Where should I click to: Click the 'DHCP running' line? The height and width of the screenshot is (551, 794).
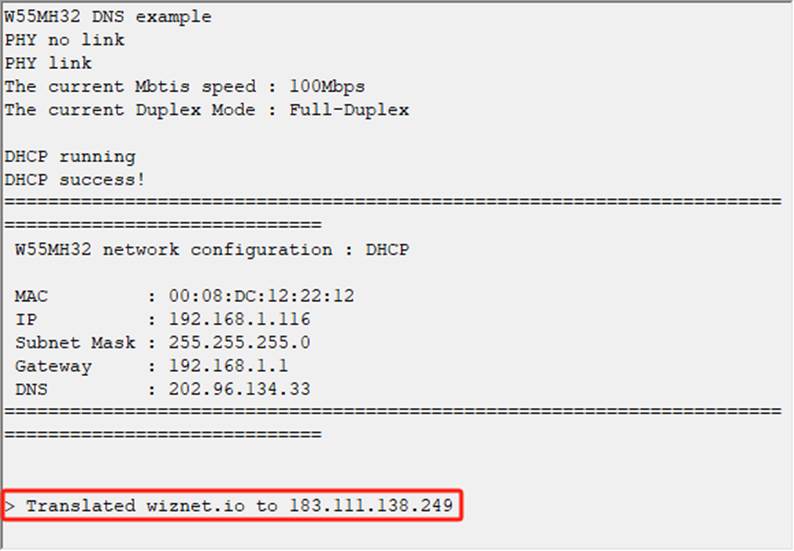(70, 157)
